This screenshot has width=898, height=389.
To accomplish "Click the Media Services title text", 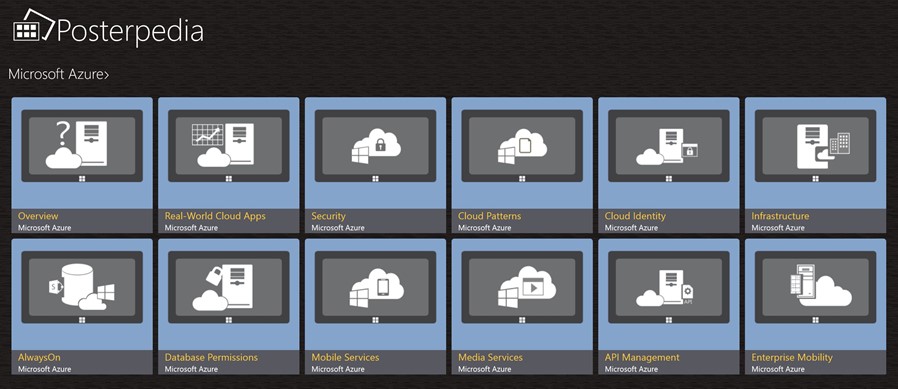I will click(x=490, y=357).
